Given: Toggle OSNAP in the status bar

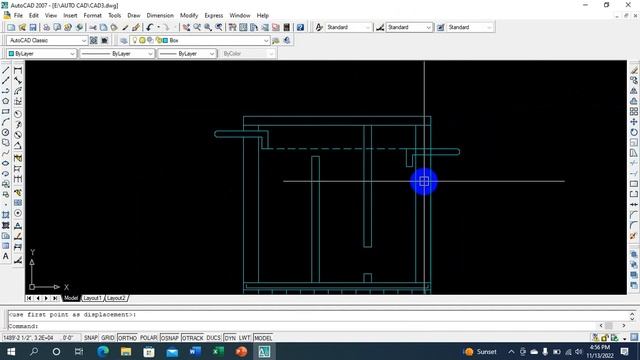Looking at the screenshot, I should [x=170, y=338].
